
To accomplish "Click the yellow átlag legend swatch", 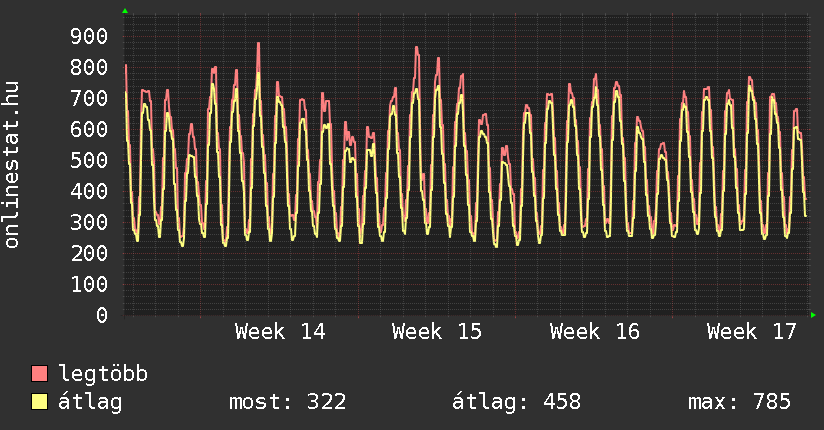I will click(x=40, y=402).
